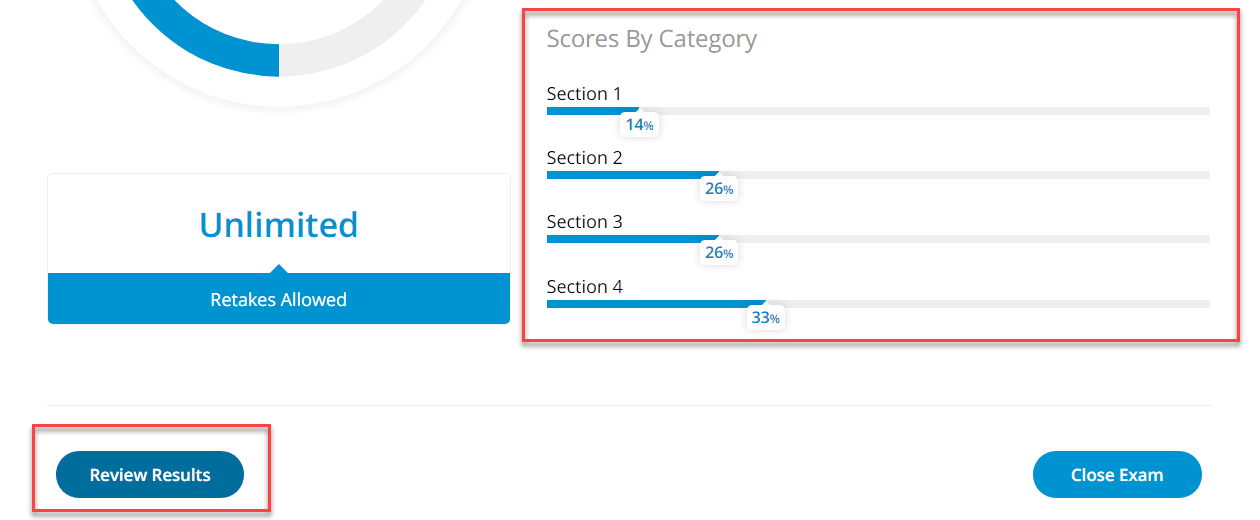Click the Section 3 label
1260x520 pixels.
584,222
